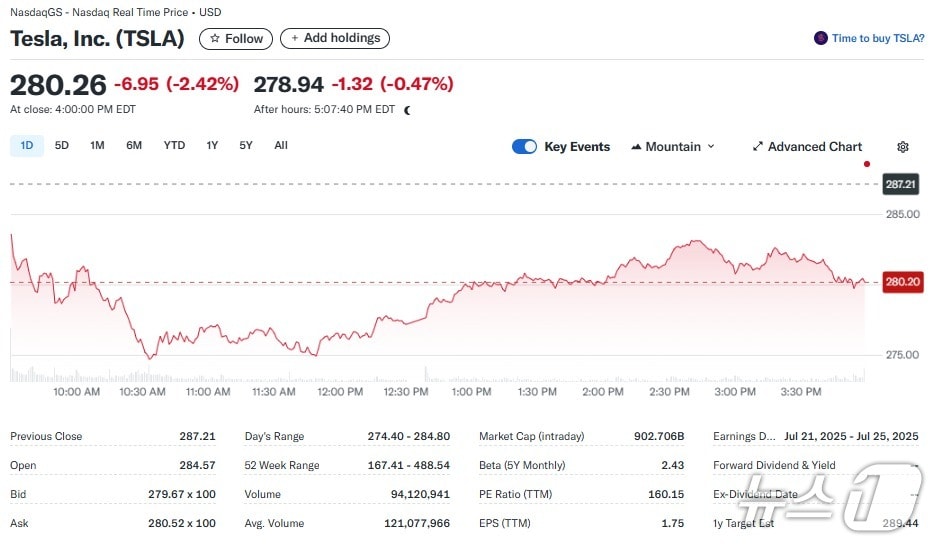Switch chart to YTD range
Image resolution: width=936 pixels, height=545 pixels.
(x=174, y=146)
